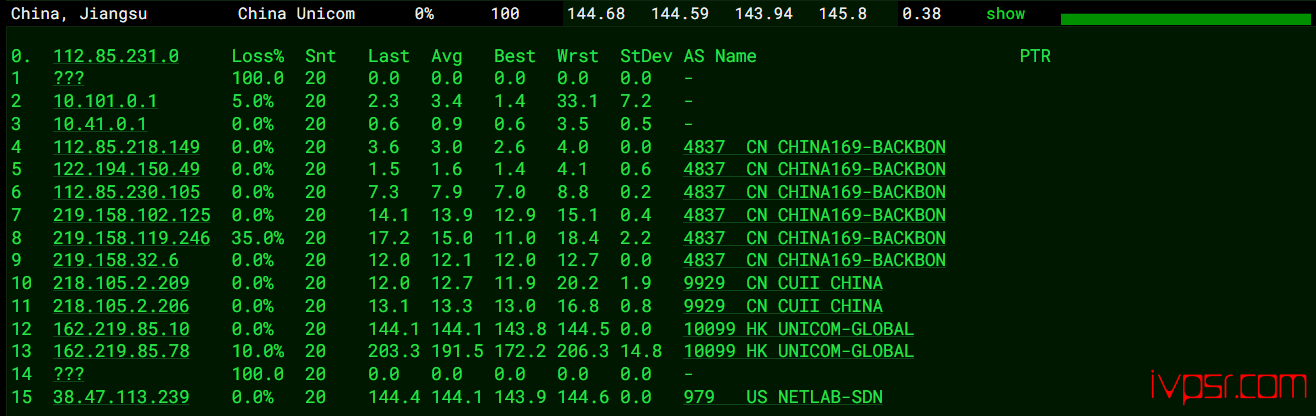Image resolution: width=1316 pixels, height=416 pixels.
Task: Open hop 9 address 219.158.32.6
Action: [x=116, y=260]
